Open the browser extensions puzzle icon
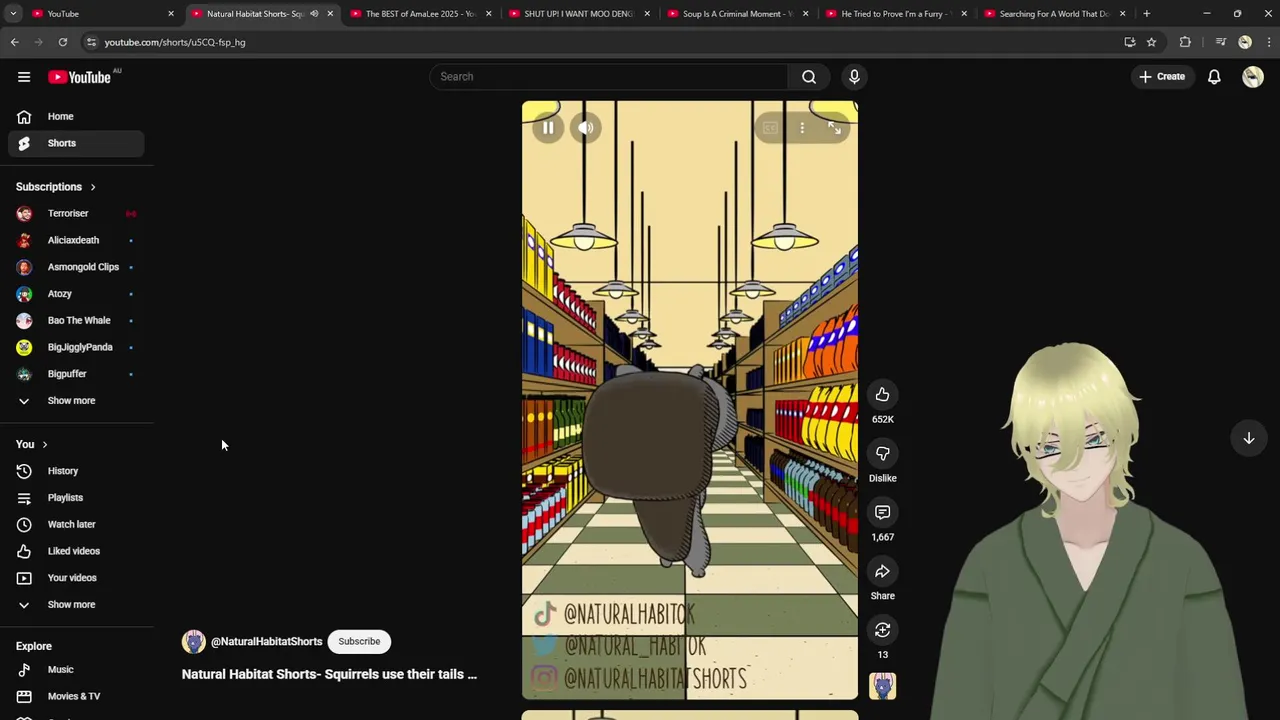The image size is (1280, 720). point(1185,42)
